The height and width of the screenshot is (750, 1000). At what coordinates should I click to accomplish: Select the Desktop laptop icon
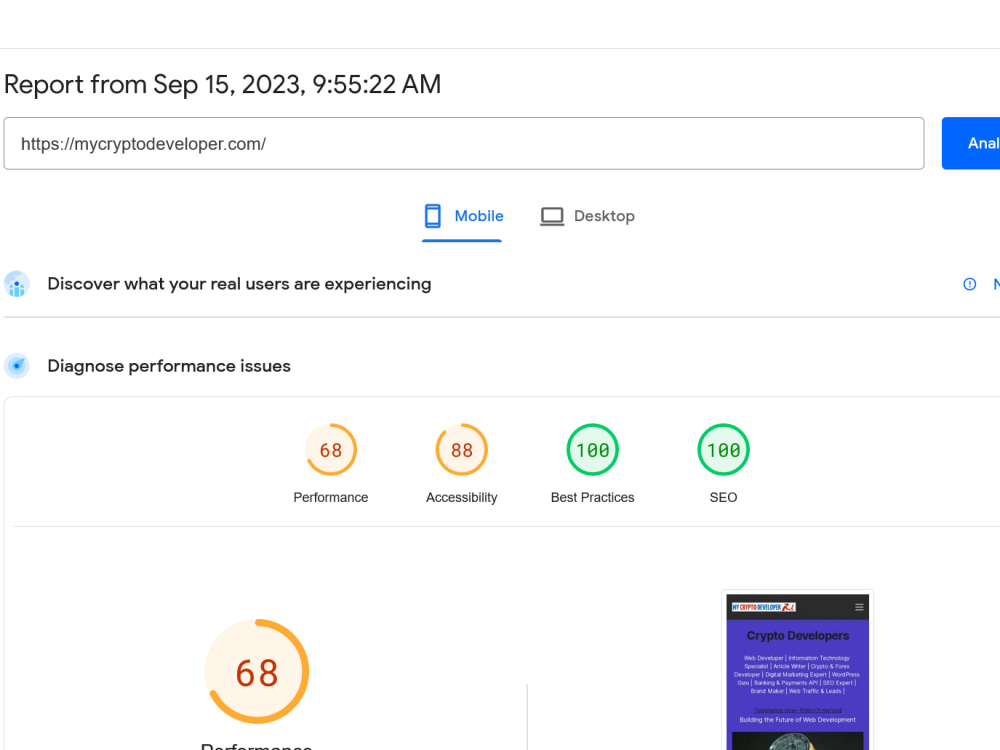[552, 216]
